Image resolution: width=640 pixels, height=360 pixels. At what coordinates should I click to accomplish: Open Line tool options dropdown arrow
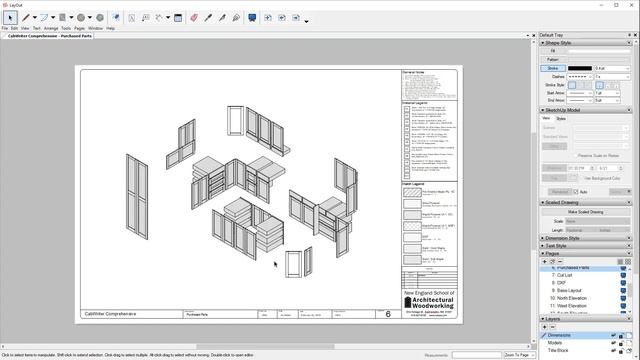35,18
